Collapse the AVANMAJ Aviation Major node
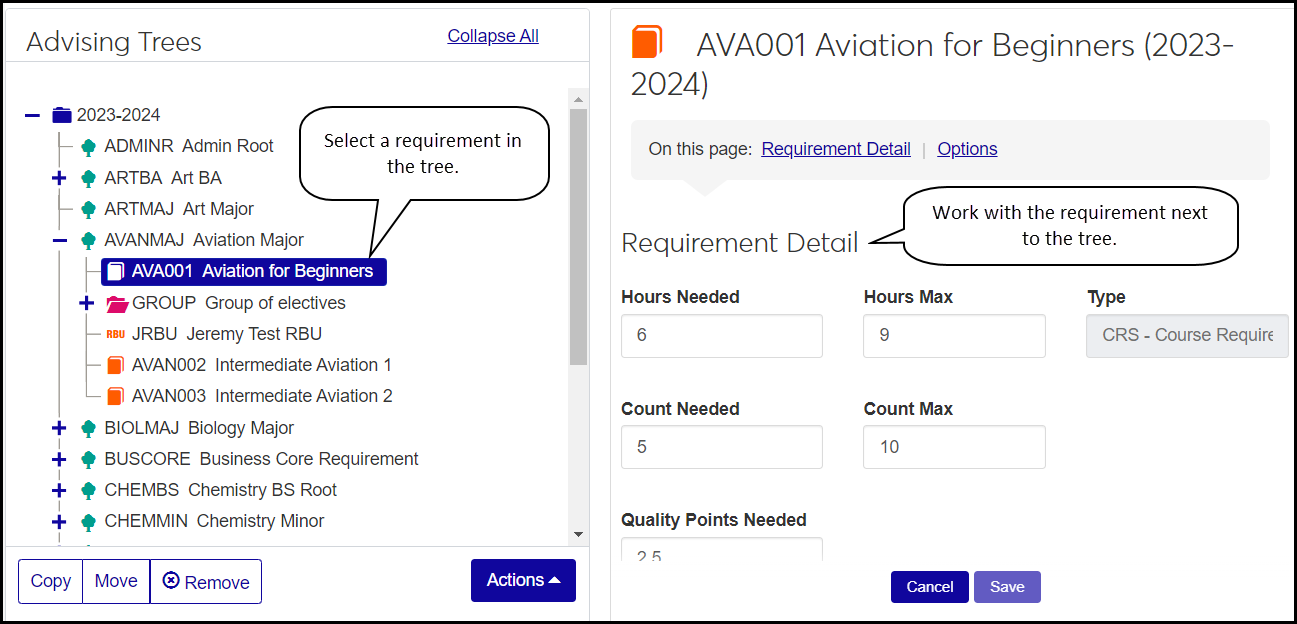1297x624 pixels. pos(59,240)
